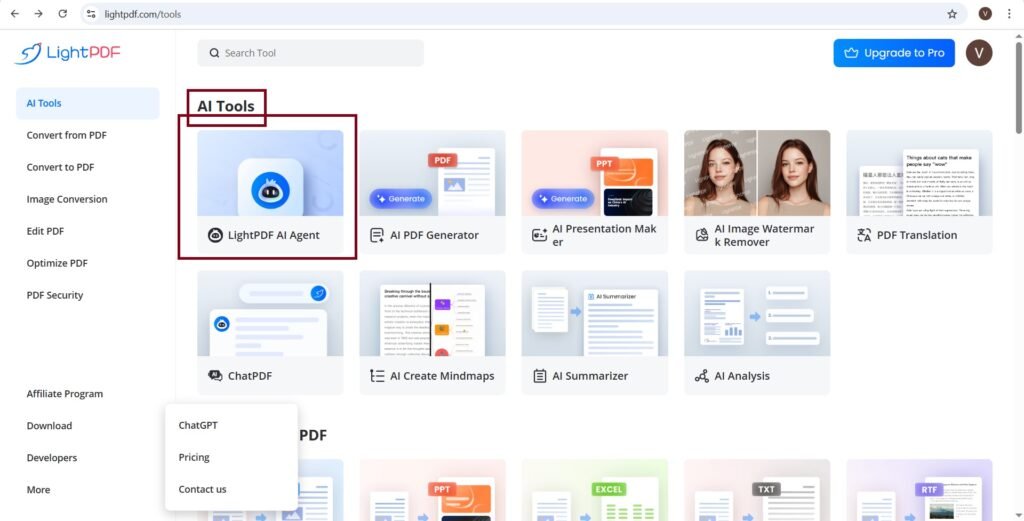The image size is (1024, 521).
Task: Open the LightPDF AI Agent robot icon
Action: (270, 189)
